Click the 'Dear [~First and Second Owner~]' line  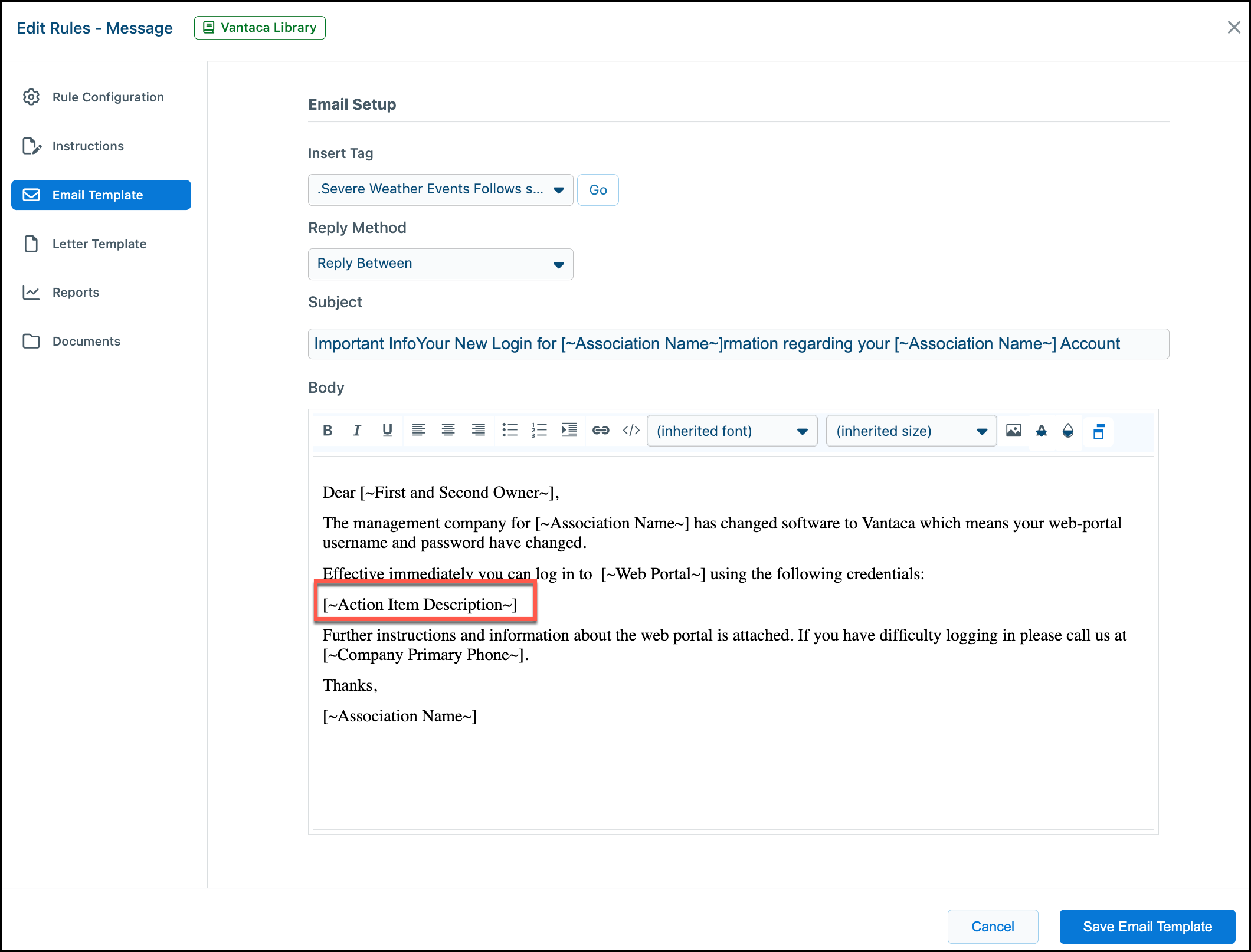point(440,493)
